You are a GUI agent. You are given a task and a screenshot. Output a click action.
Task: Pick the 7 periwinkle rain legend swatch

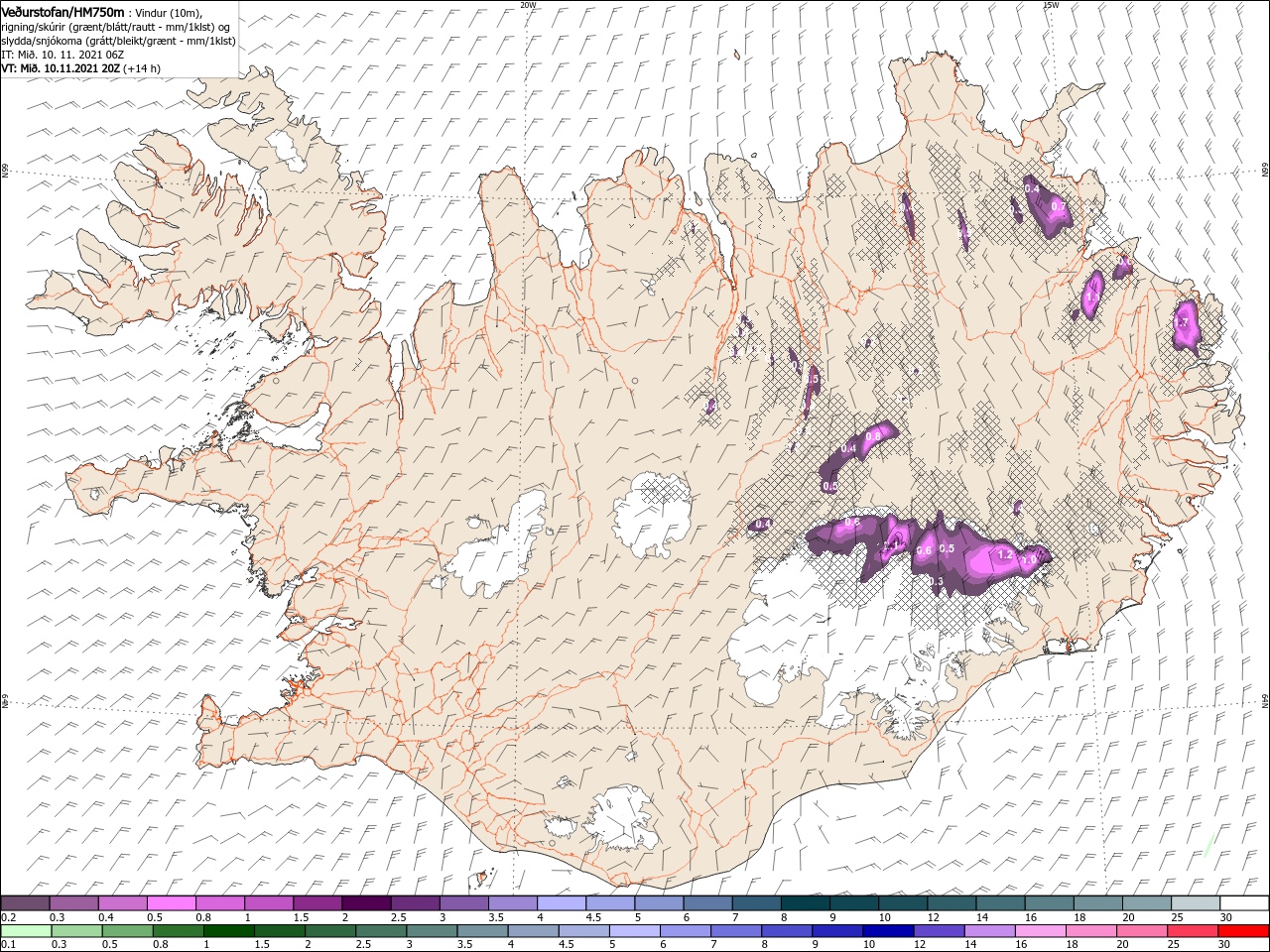(735, 931)
